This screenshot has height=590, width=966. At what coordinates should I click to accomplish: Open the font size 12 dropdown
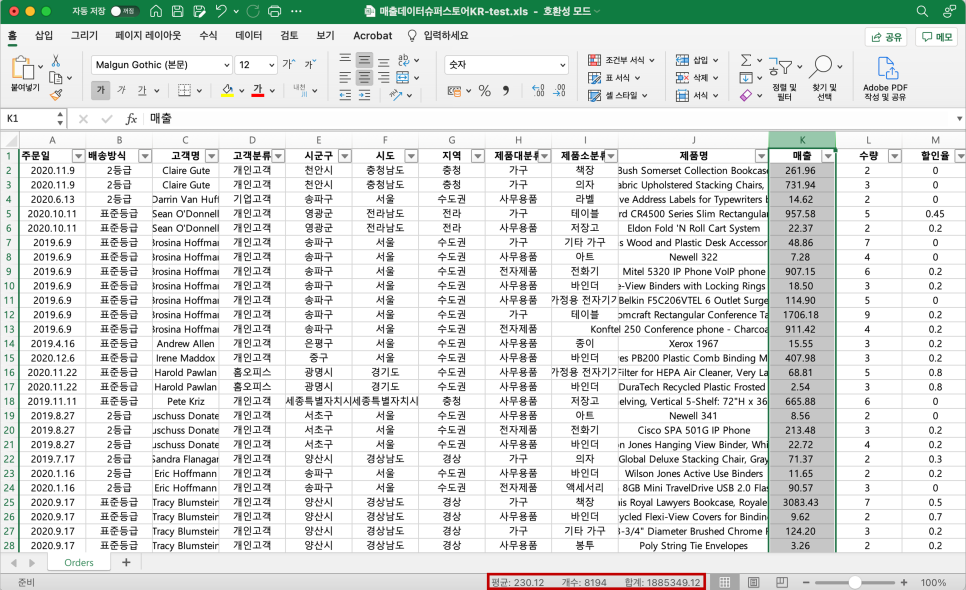coord(271,65)
